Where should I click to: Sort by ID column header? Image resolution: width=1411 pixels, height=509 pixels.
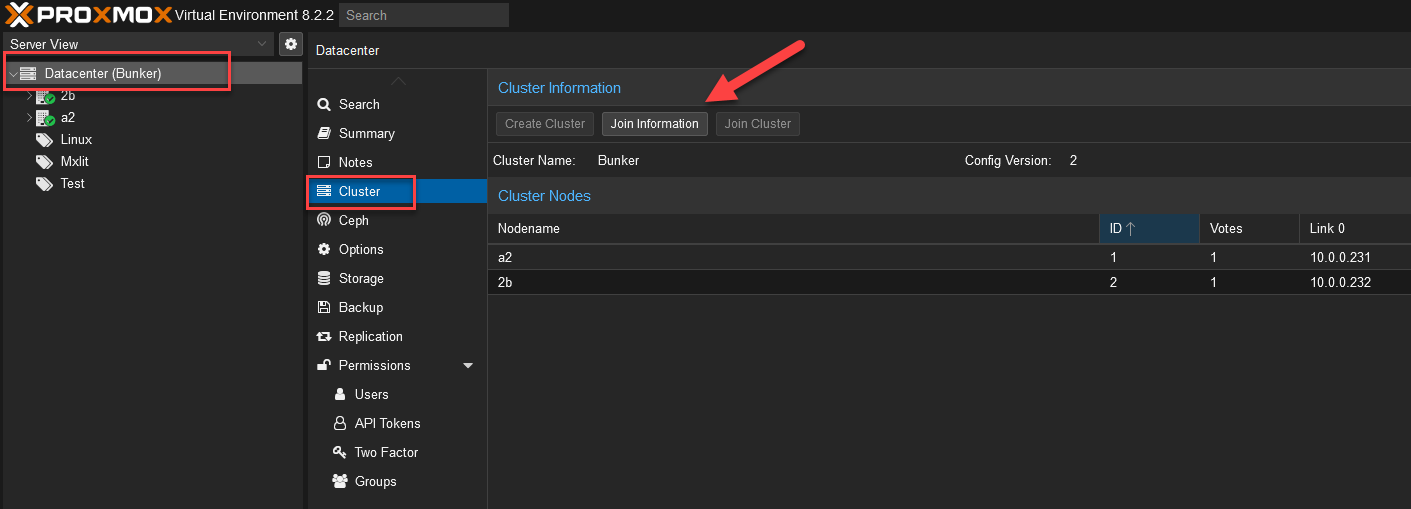pyautogui.click(x=1149, y=228)
